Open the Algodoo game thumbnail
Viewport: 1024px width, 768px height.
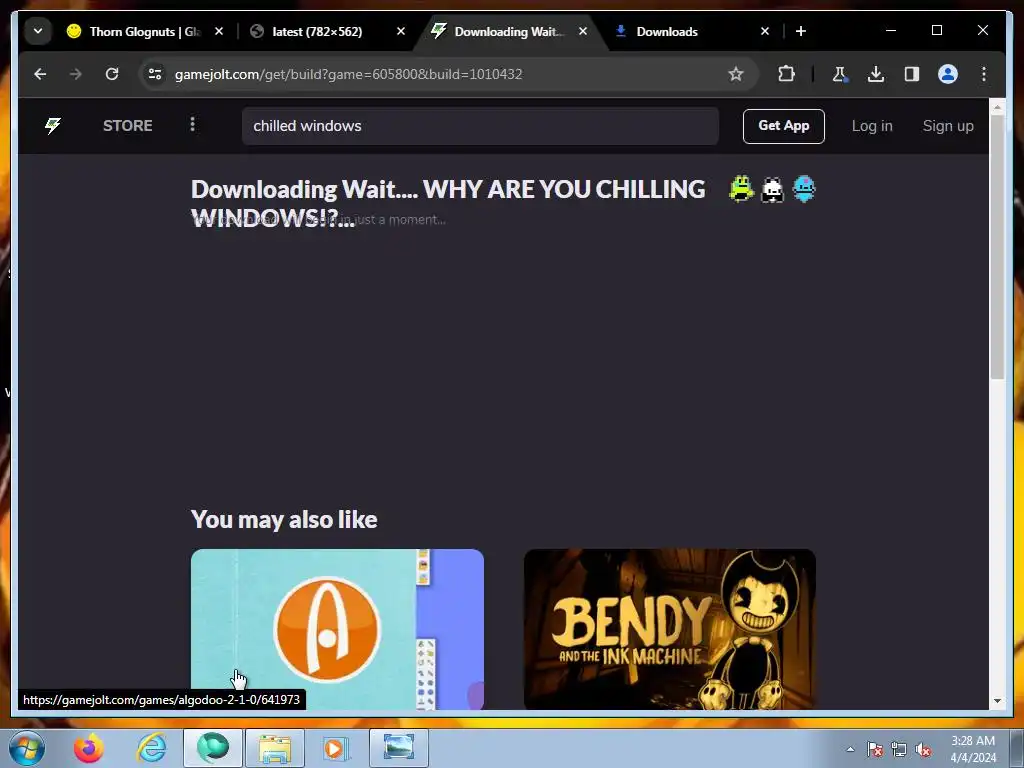[x=337, y=629]
